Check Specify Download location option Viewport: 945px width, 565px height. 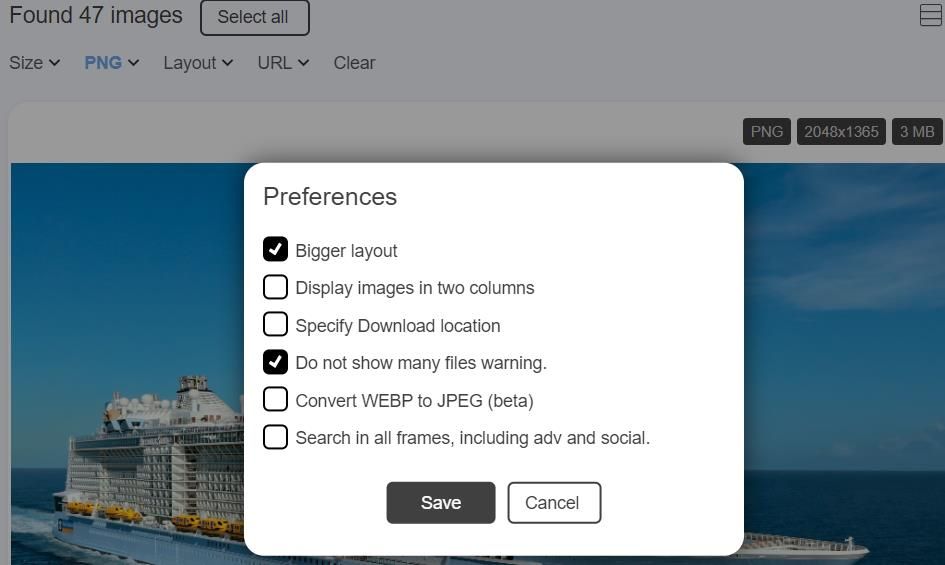tap(275, 324)
